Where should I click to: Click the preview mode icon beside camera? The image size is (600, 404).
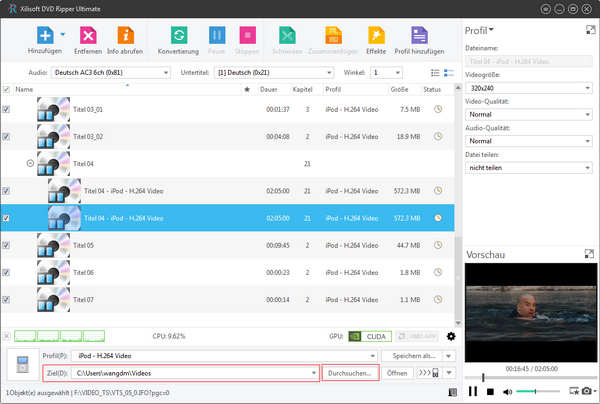click(574, 391)
